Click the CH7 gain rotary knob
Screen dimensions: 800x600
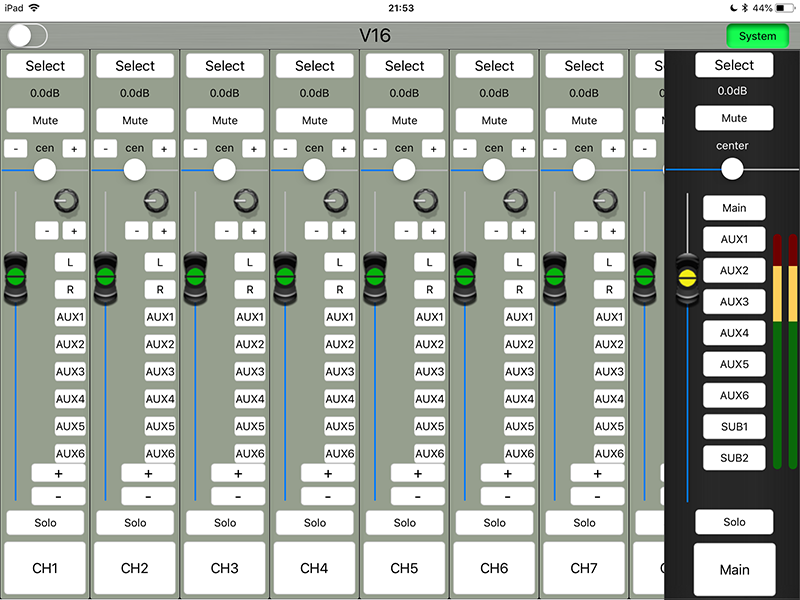tap(605, 201)
